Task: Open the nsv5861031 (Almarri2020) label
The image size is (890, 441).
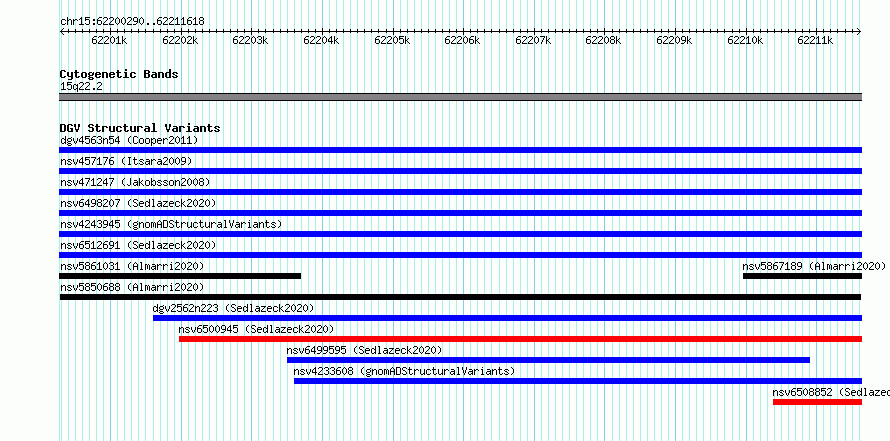Action: (132, 267)
